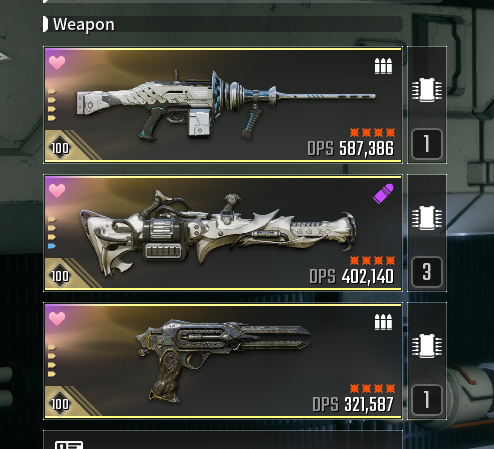Click level 100 badge on first weapon
The height and width of the screenshot is (449, 494).
(60, 148)
